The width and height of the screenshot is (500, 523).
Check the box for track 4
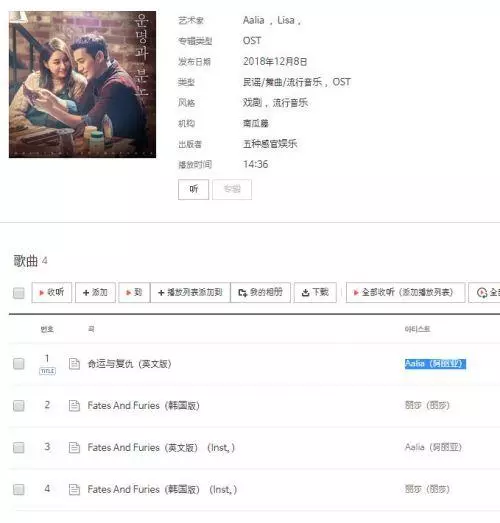pyautogui.click(x=19, y=489)
